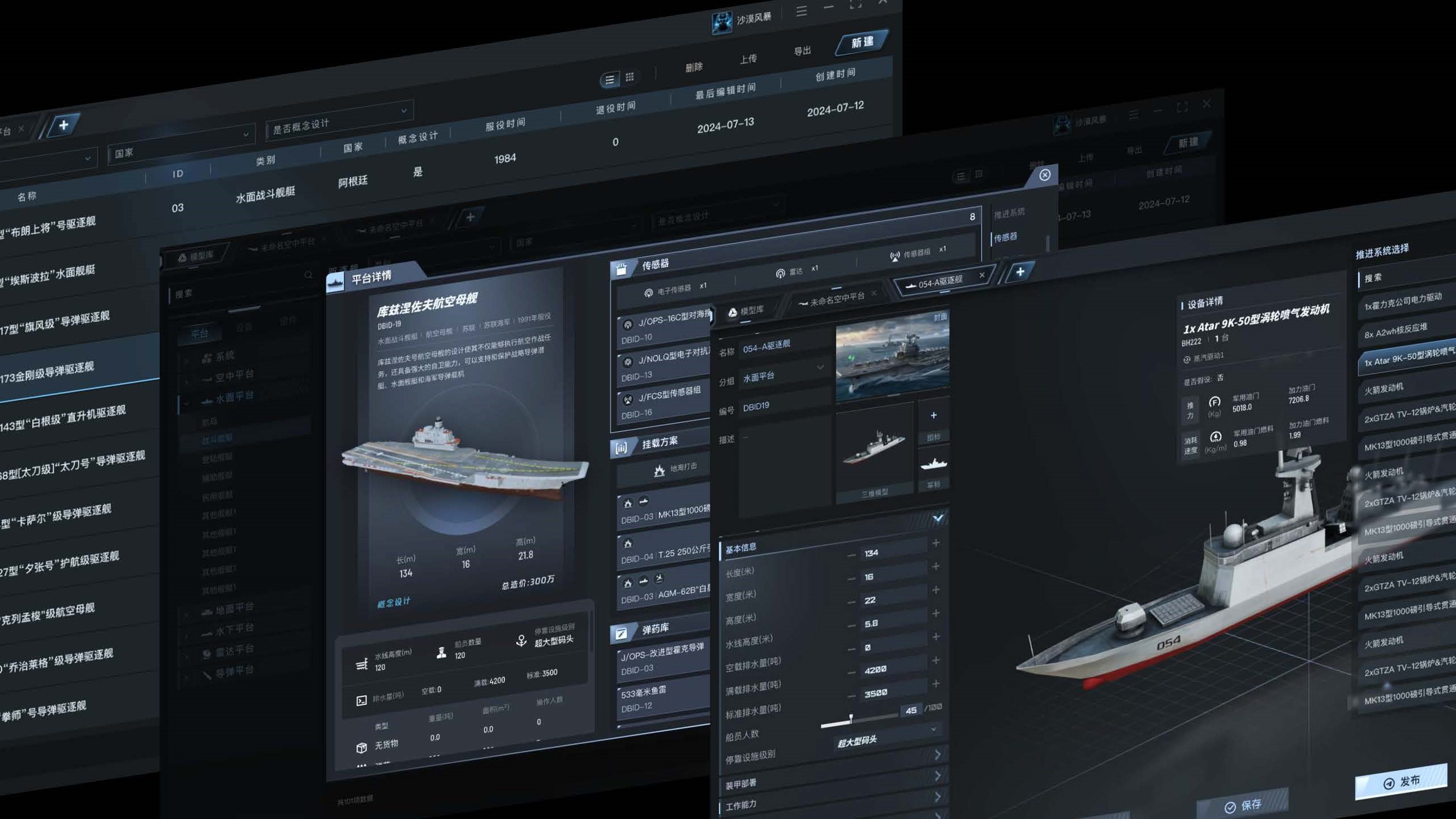Click the 无货物 cargo box icon
This screenshot has height=819, width=1456.
click(x=361, y=748)
